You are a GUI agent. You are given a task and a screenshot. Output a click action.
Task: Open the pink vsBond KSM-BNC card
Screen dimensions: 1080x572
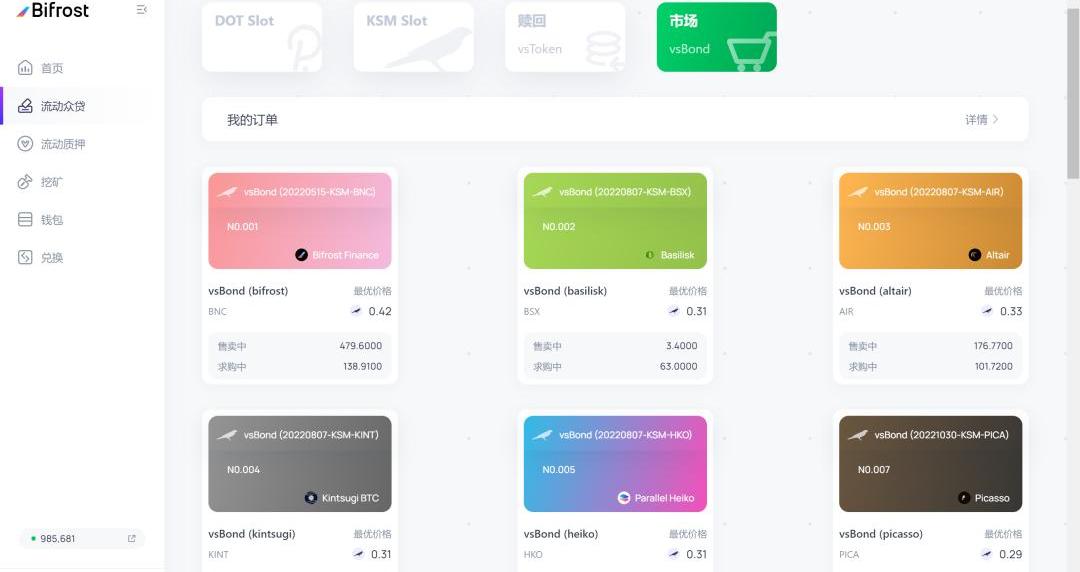click(299, 221)
